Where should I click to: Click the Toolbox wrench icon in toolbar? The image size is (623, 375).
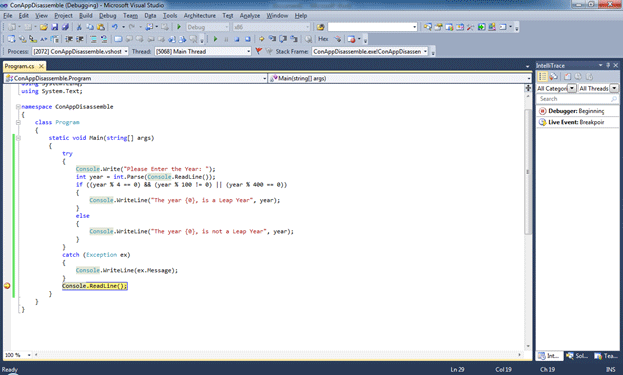[x=470, y=27]
